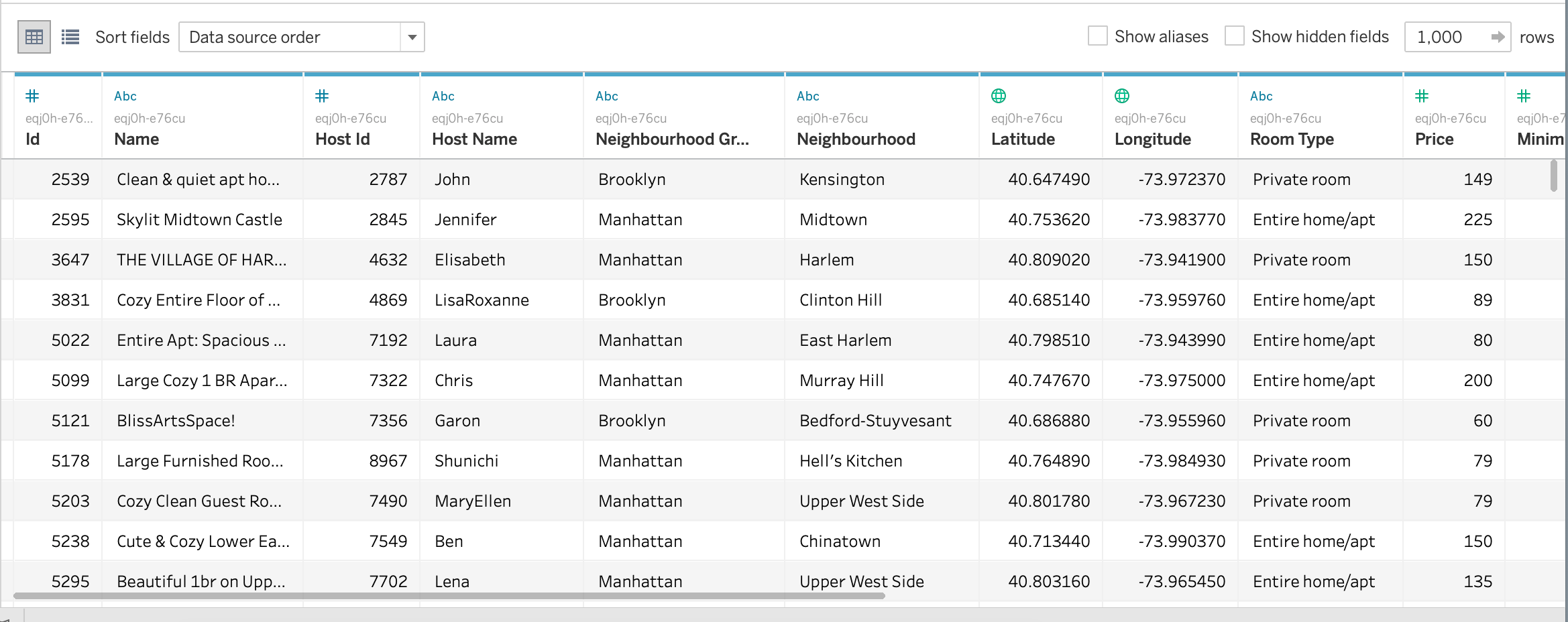Enable the Show aliases checkbox
The width and height of the screenshot is (1568, 622).
[1097, 36]
